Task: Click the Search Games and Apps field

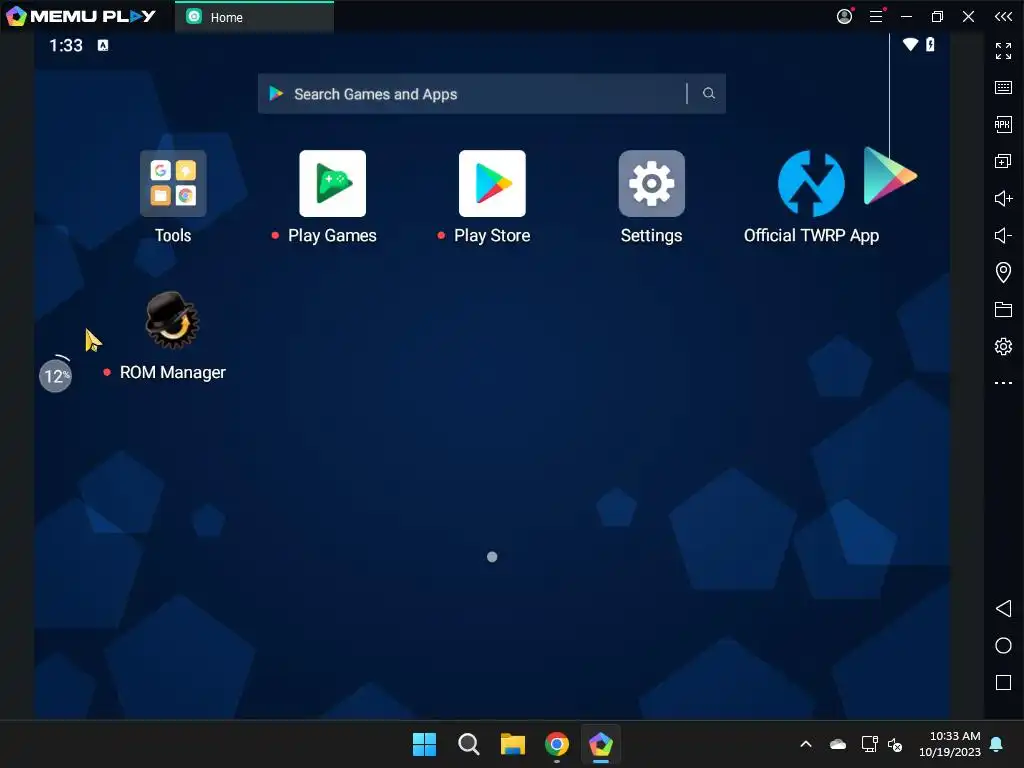Action: click(x=491, y=93)
